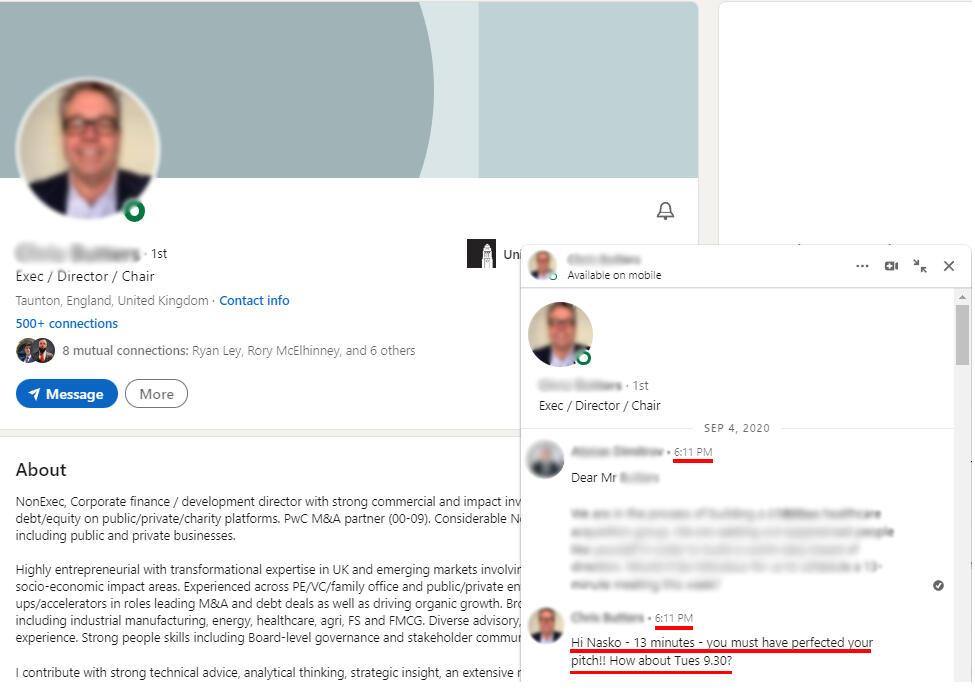This screenshot has height=698, width=975.
Task: Click the university logo icon on profile
Action: [x=481, y=254]
